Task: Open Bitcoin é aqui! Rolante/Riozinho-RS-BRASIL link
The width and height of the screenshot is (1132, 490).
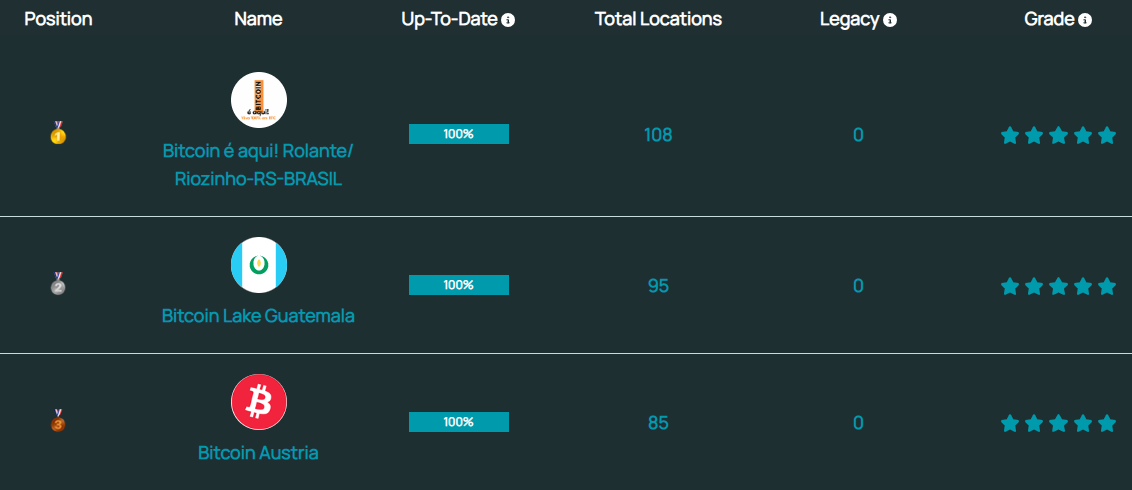Action: [258, 165]
